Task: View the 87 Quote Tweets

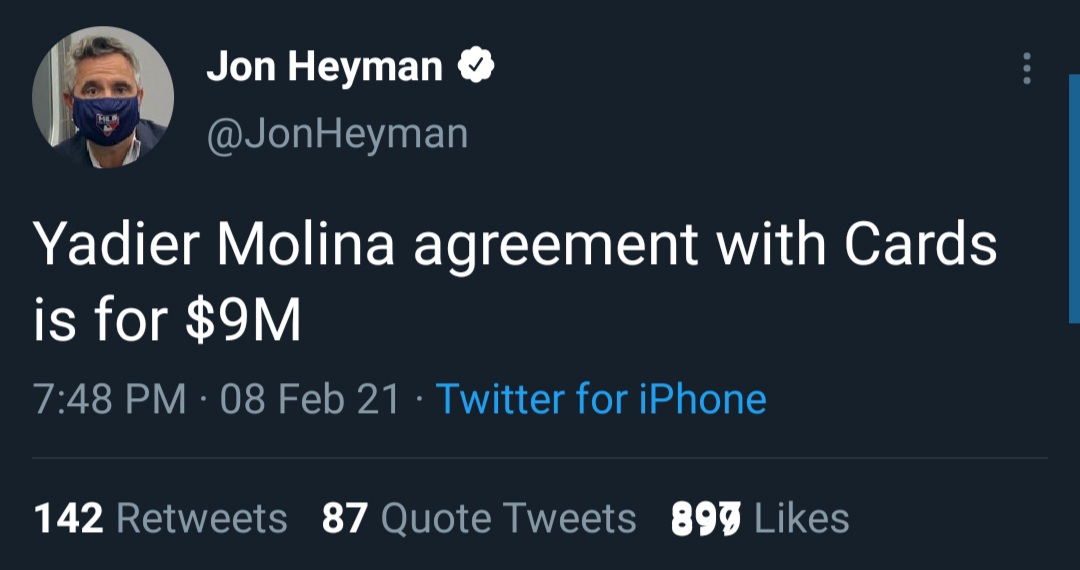Action: tap(479, 519)
